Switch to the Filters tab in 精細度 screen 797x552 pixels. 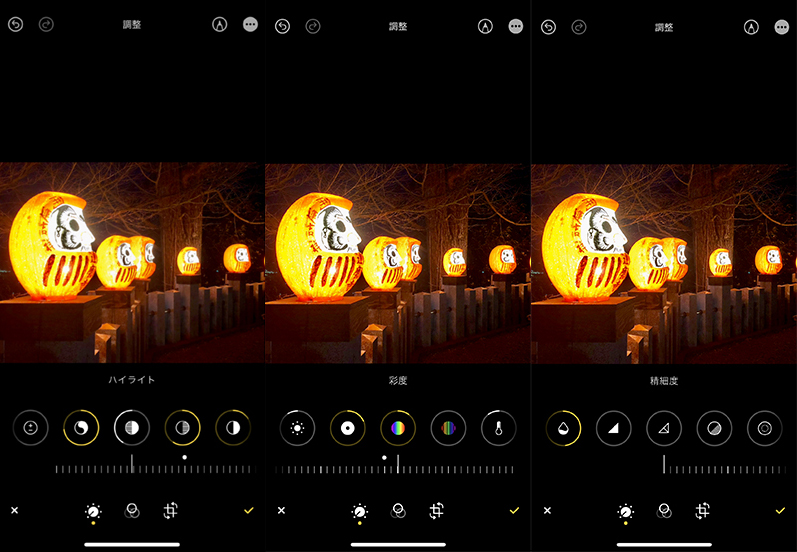(x=664, y=511)
